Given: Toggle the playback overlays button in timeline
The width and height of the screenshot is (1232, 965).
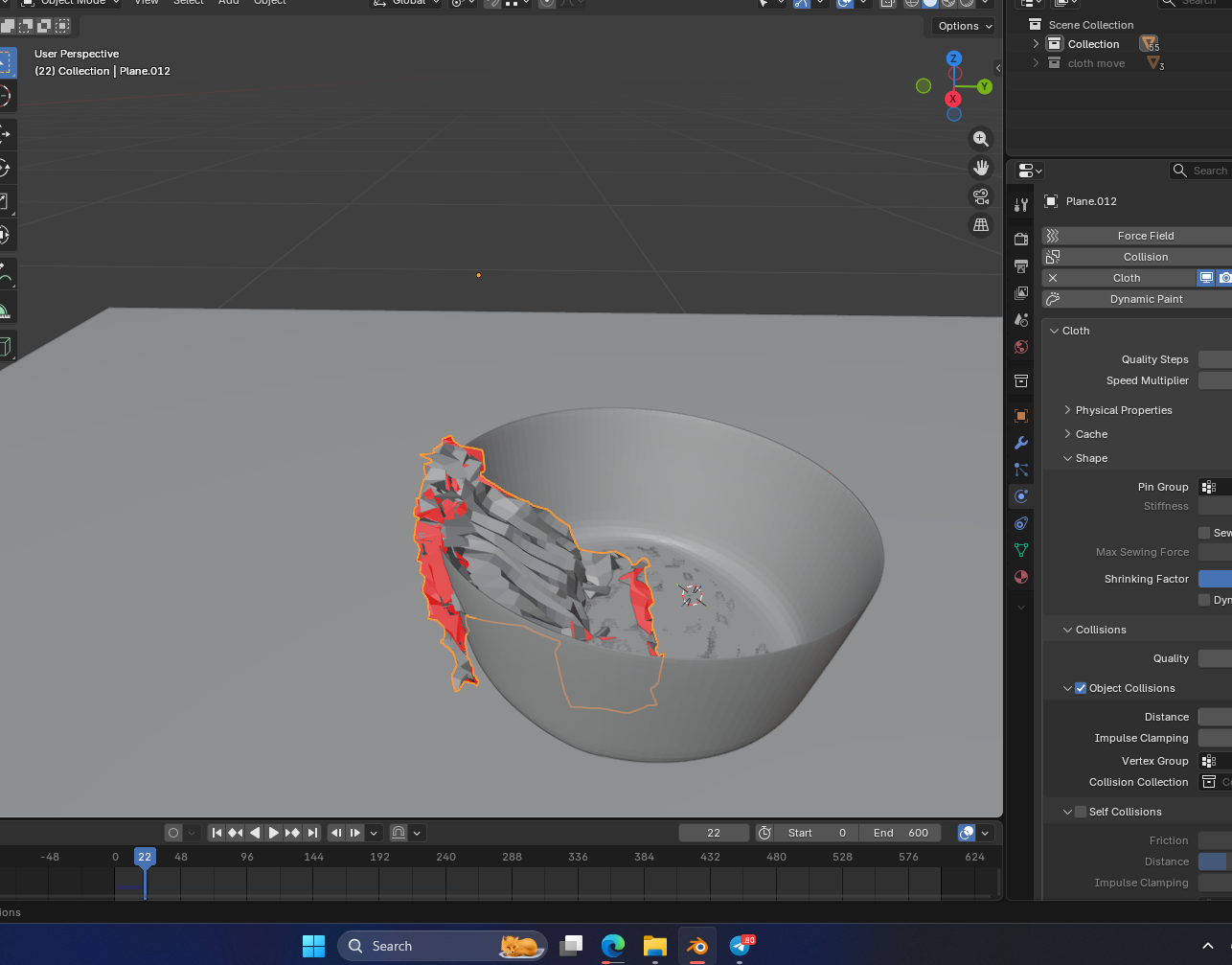Looking at the screenshot, I should (x=968, y=833).
